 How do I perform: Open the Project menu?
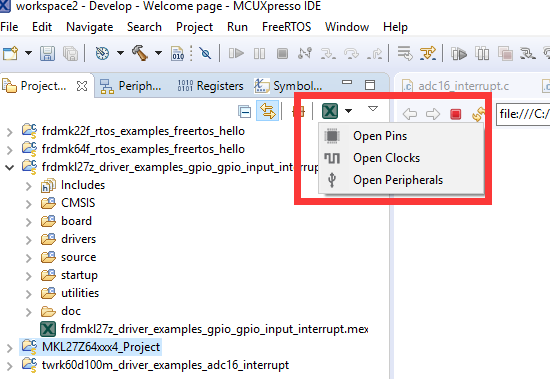tap(194, 27)
